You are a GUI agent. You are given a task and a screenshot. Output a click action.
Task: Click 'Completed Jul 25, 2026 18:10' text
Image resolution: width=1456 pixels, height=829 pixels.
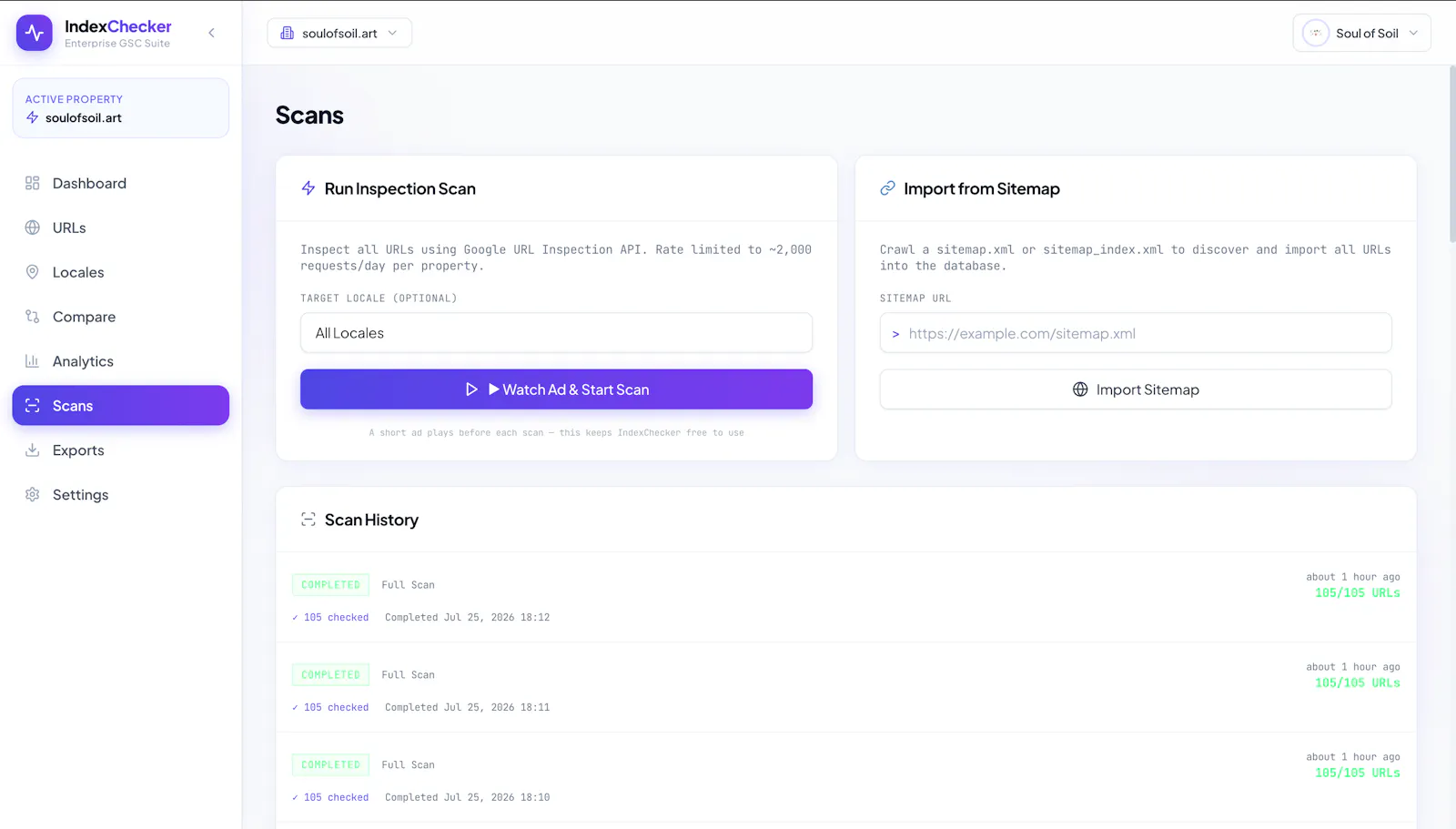pyautogui.click(x=467, y=797)
